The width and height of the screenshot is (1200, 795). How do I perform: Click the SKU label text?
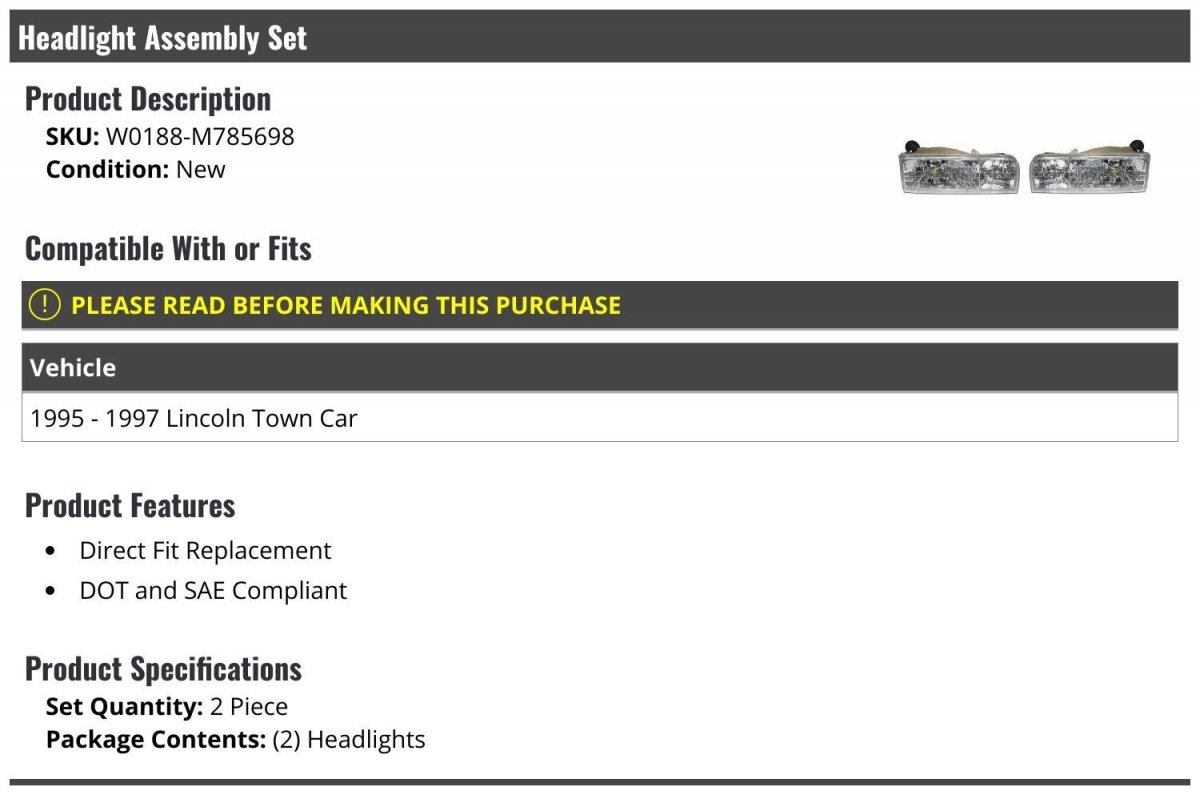pos(73,136)
